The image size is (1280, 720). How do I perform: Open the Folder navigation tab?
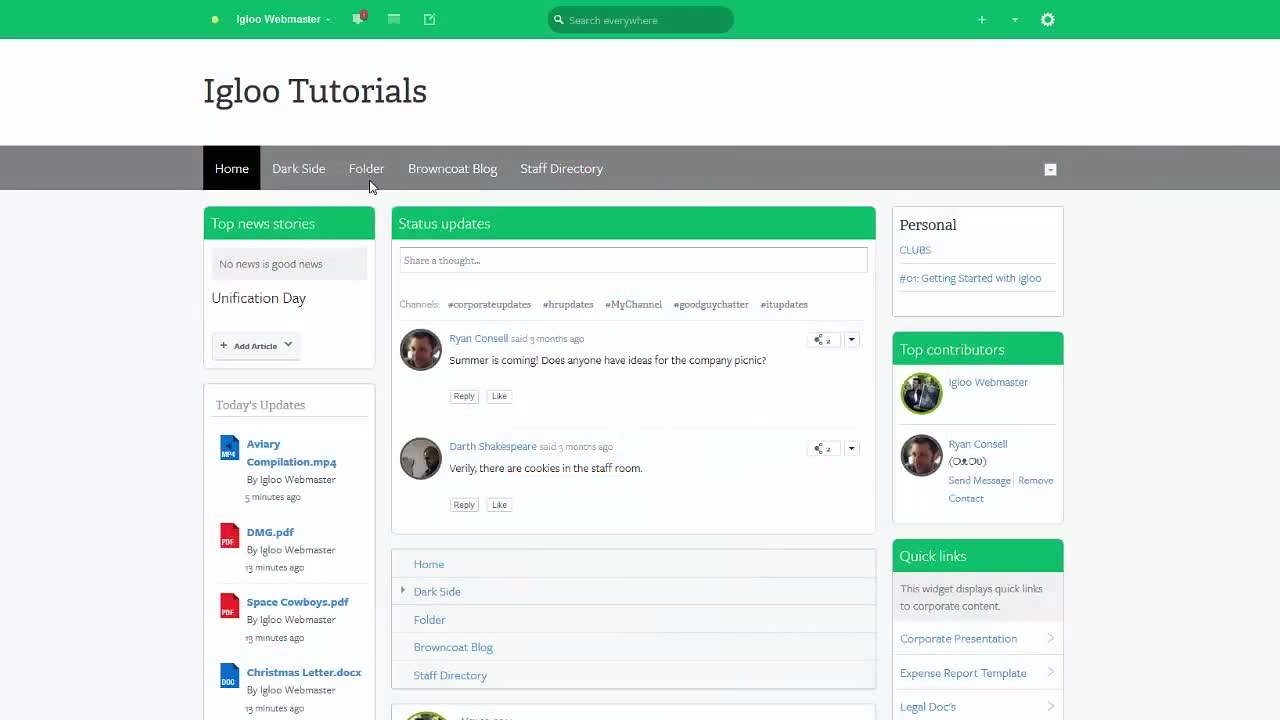[x=366, y=168]
